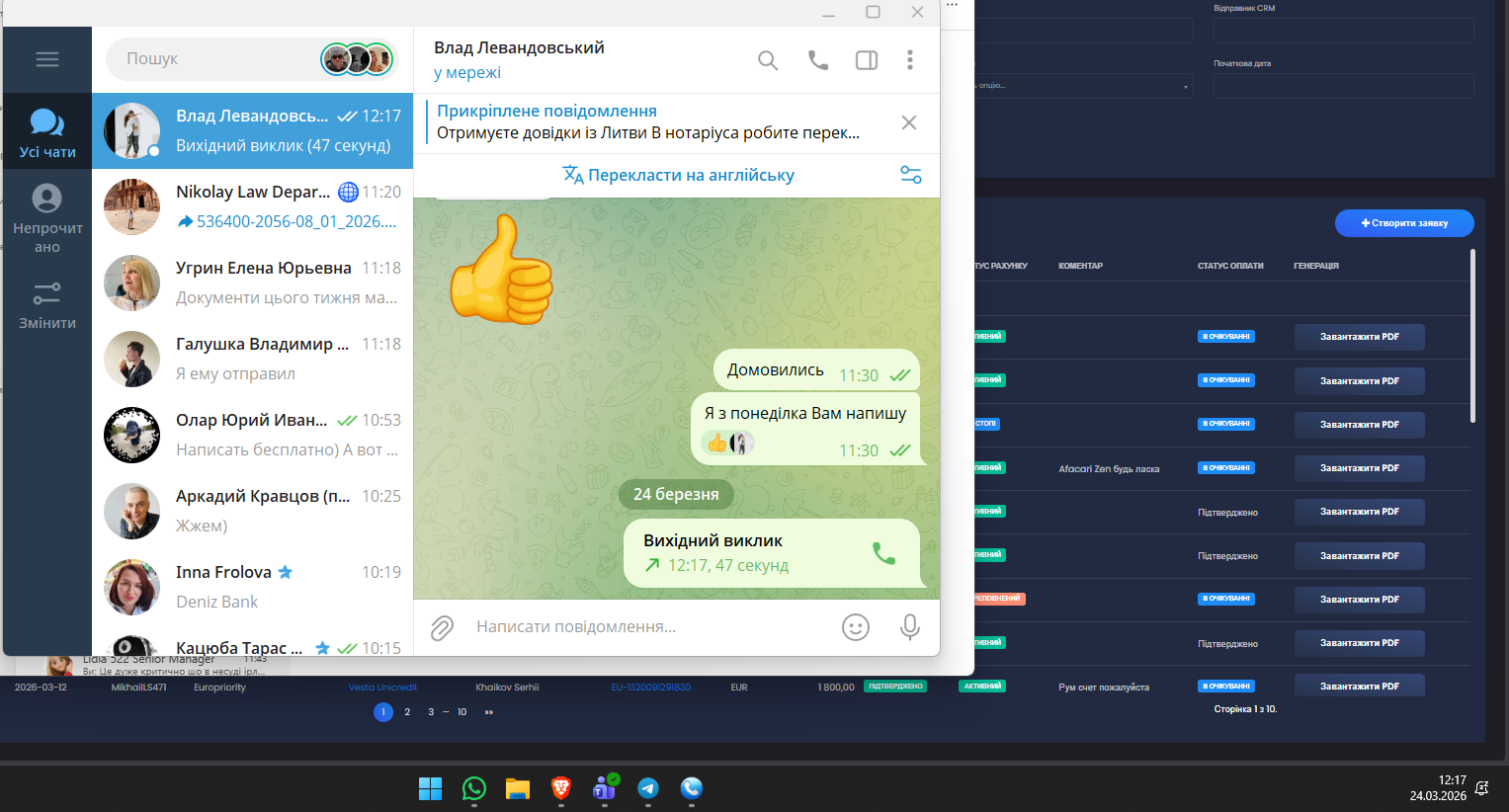This screenshot has height=812, width=1509.
Task: Select the Влад Левандовсь... chat entry
Action: pos(252,131)
